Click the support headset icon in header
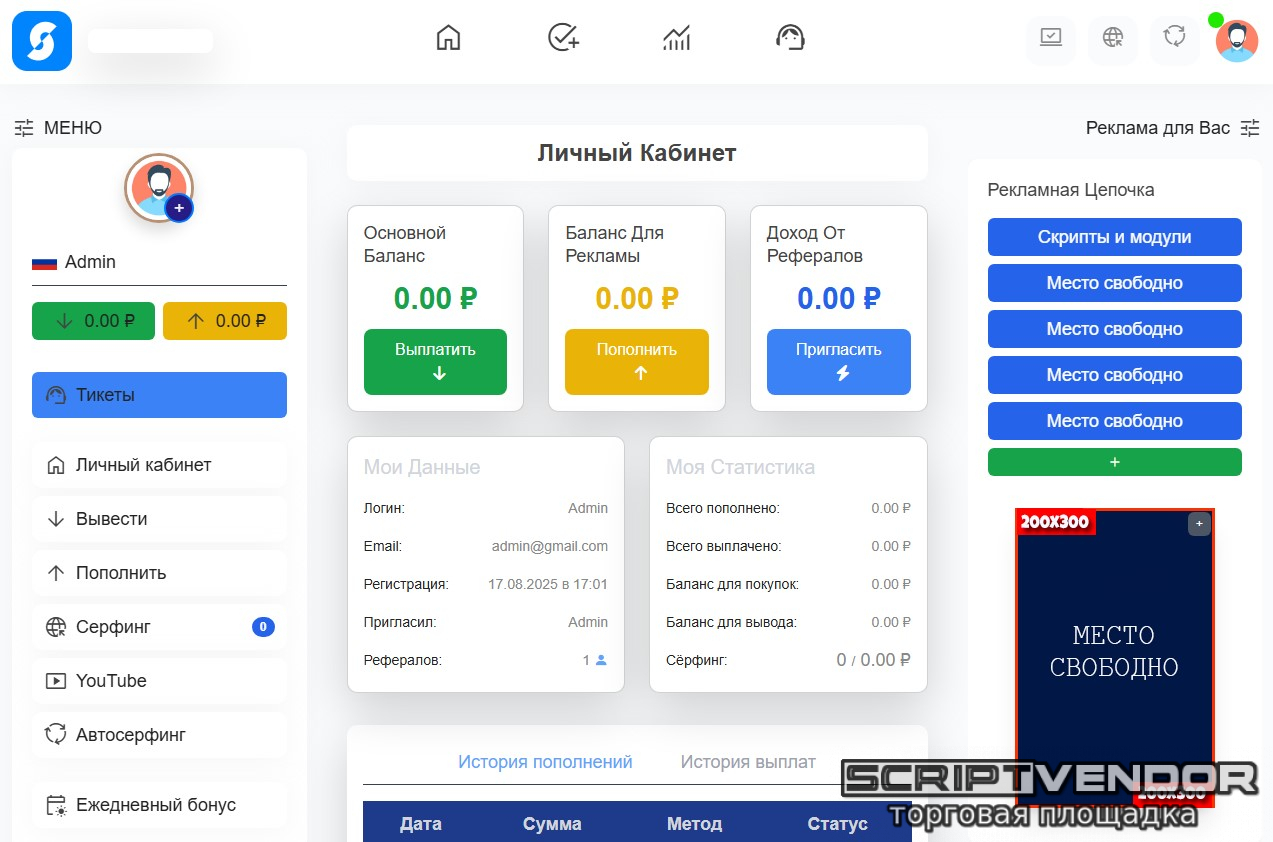1273x842 pixels. click(x=791, y=38)
